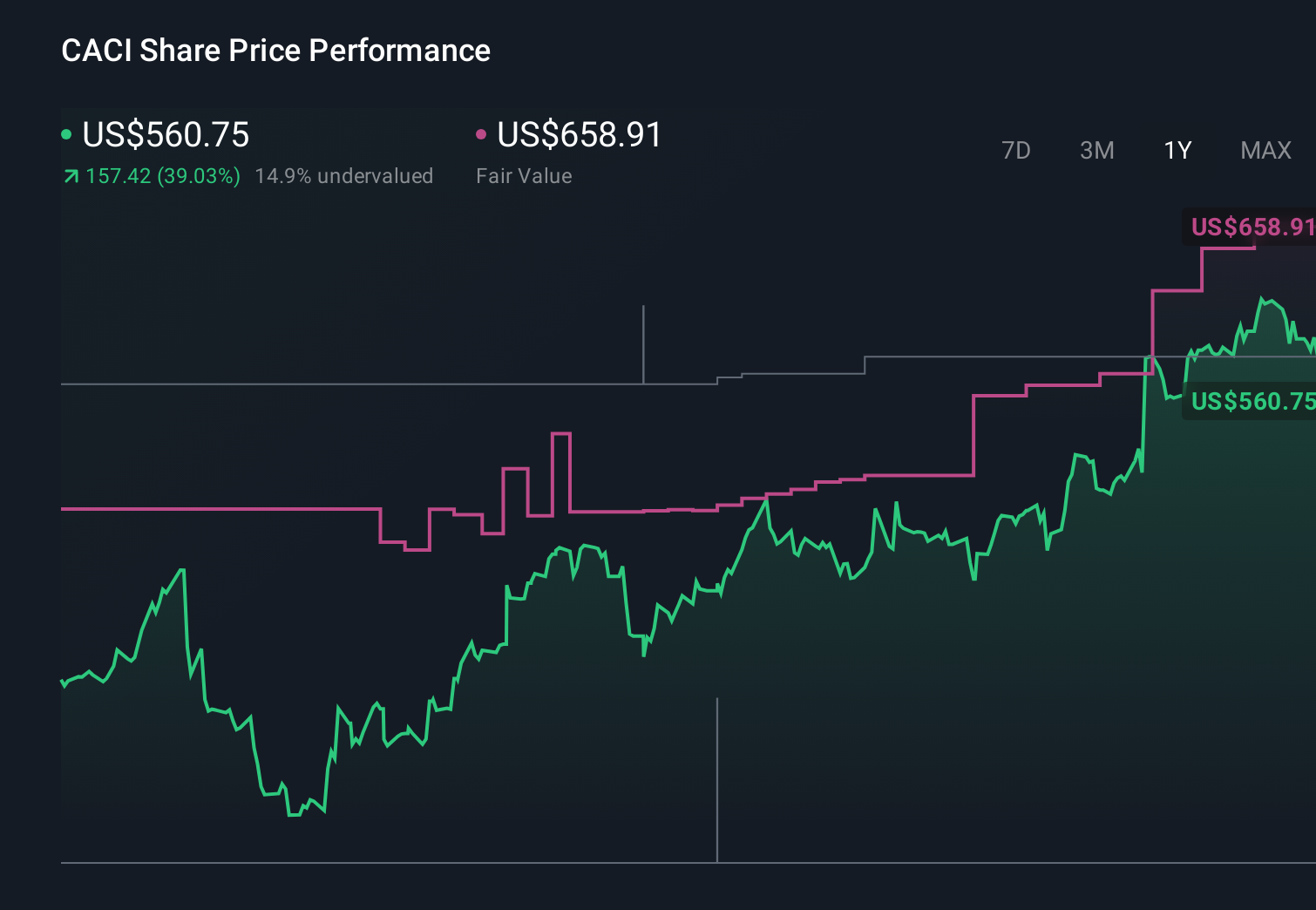Toggle the undervalued indicator display
The height and width of the screenshot is (910, 1316).
pos(344,175)
